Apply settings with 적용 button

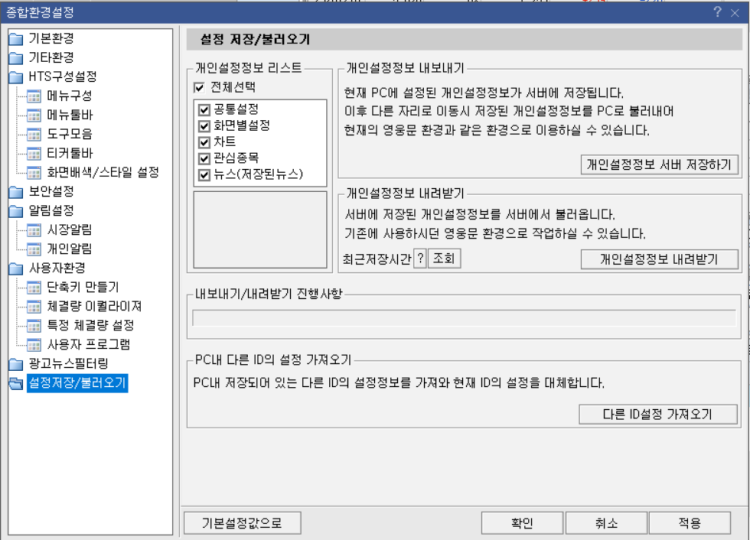pyautogui.click(x=690, y=523)
